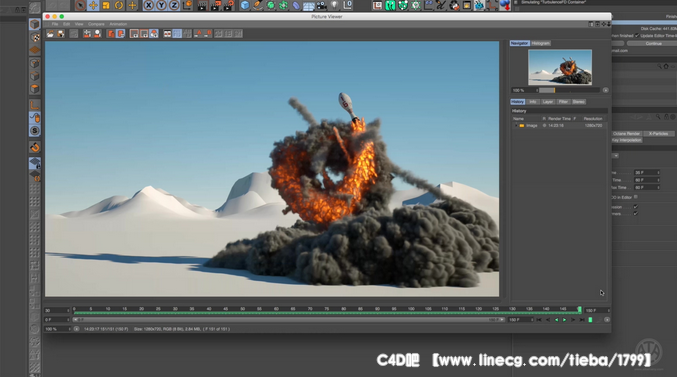Toggle the bottom checked checkbox in attributes panel
The width and height of the screenshot is (677, 377).
point(636,214)
